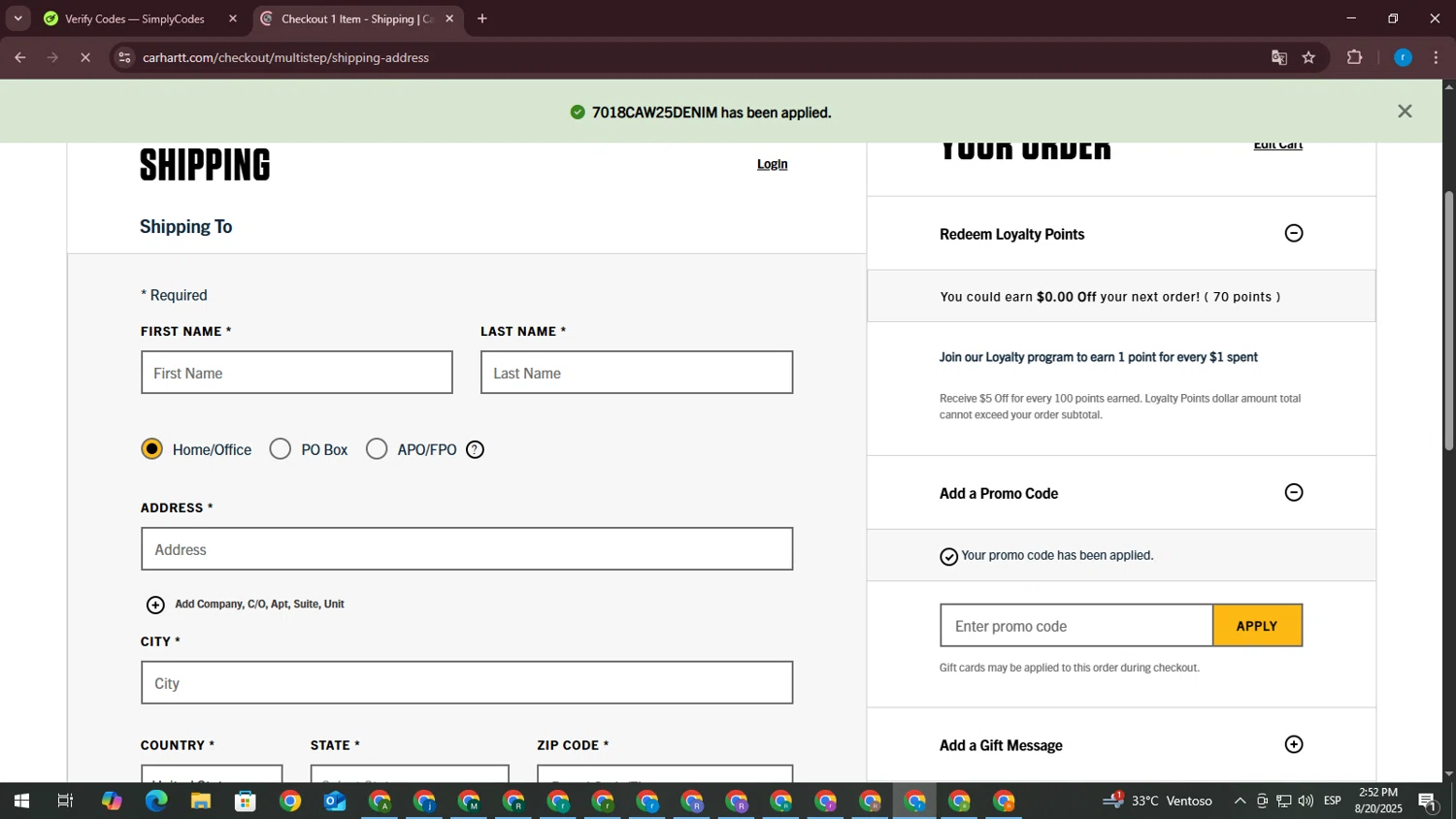Viewport: 1456px width, 819px height.
Task: Bookmark this page with the star
Action: (1308, 57)
